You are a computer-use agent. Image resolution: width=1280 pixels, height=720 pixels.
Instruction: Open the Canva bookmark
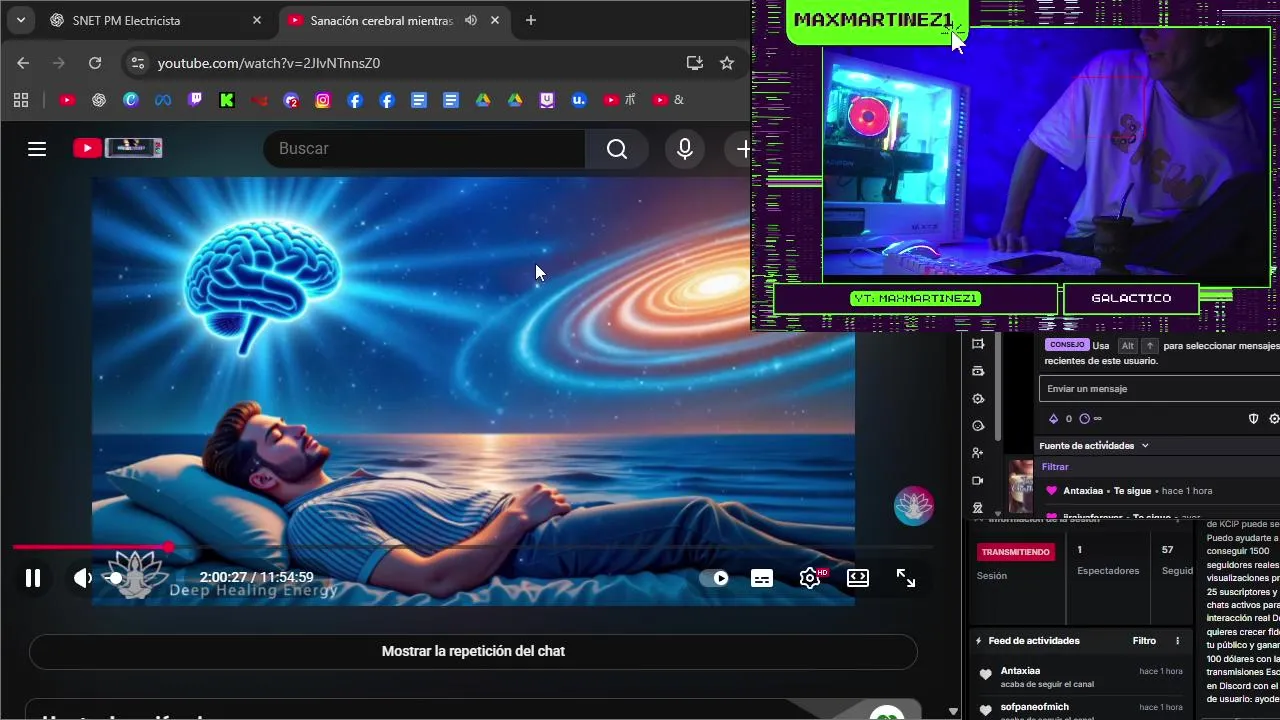131,100
